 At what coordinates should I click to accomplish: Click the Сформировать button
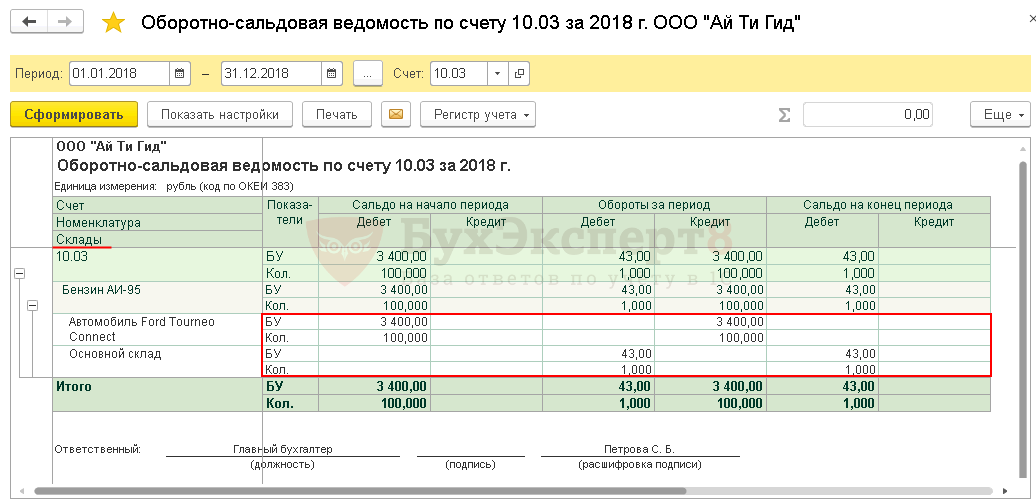(x=73, y=114)
